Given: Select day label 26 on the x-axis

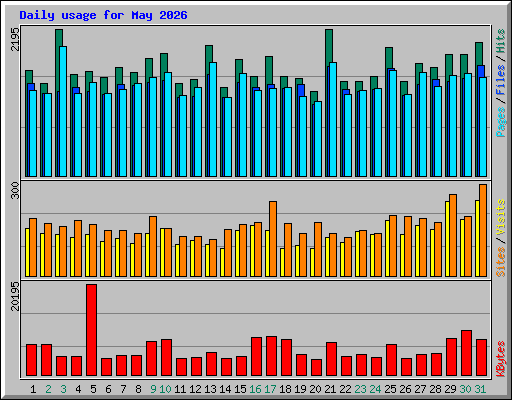Looking at the screenshot, I should (405, 389).
